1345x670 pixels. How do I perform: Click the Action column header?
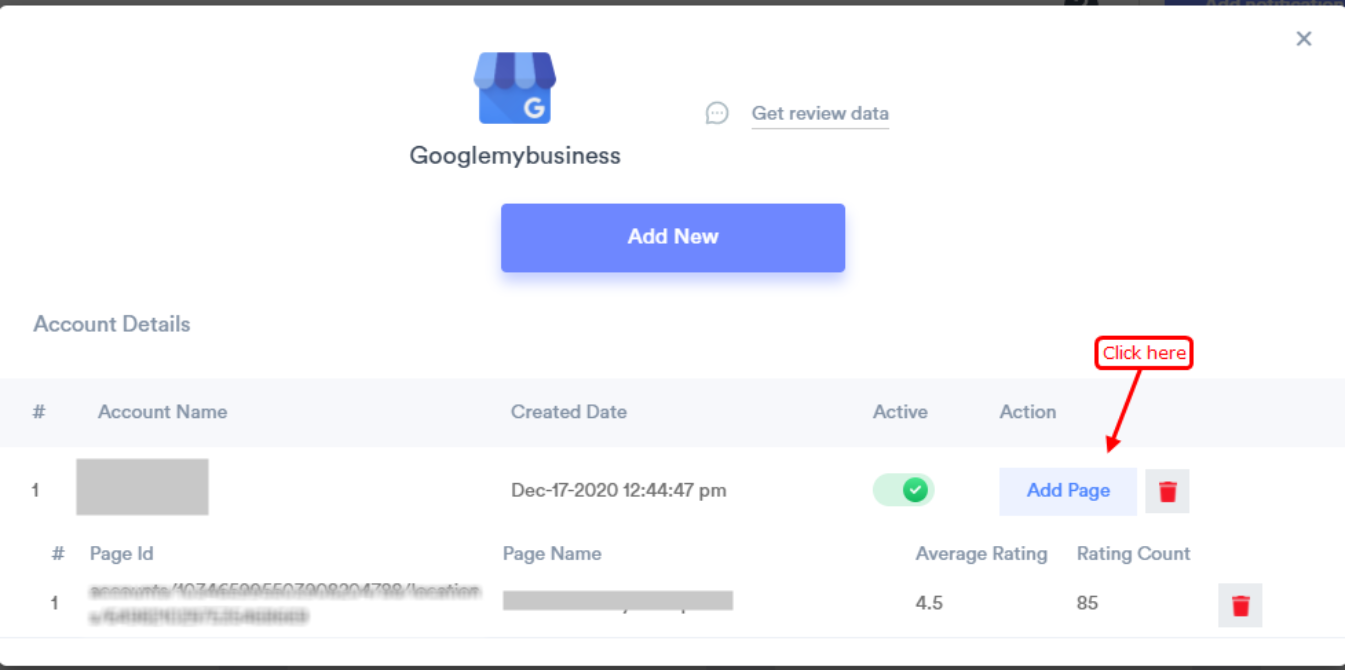click(x=1028, y=412)
